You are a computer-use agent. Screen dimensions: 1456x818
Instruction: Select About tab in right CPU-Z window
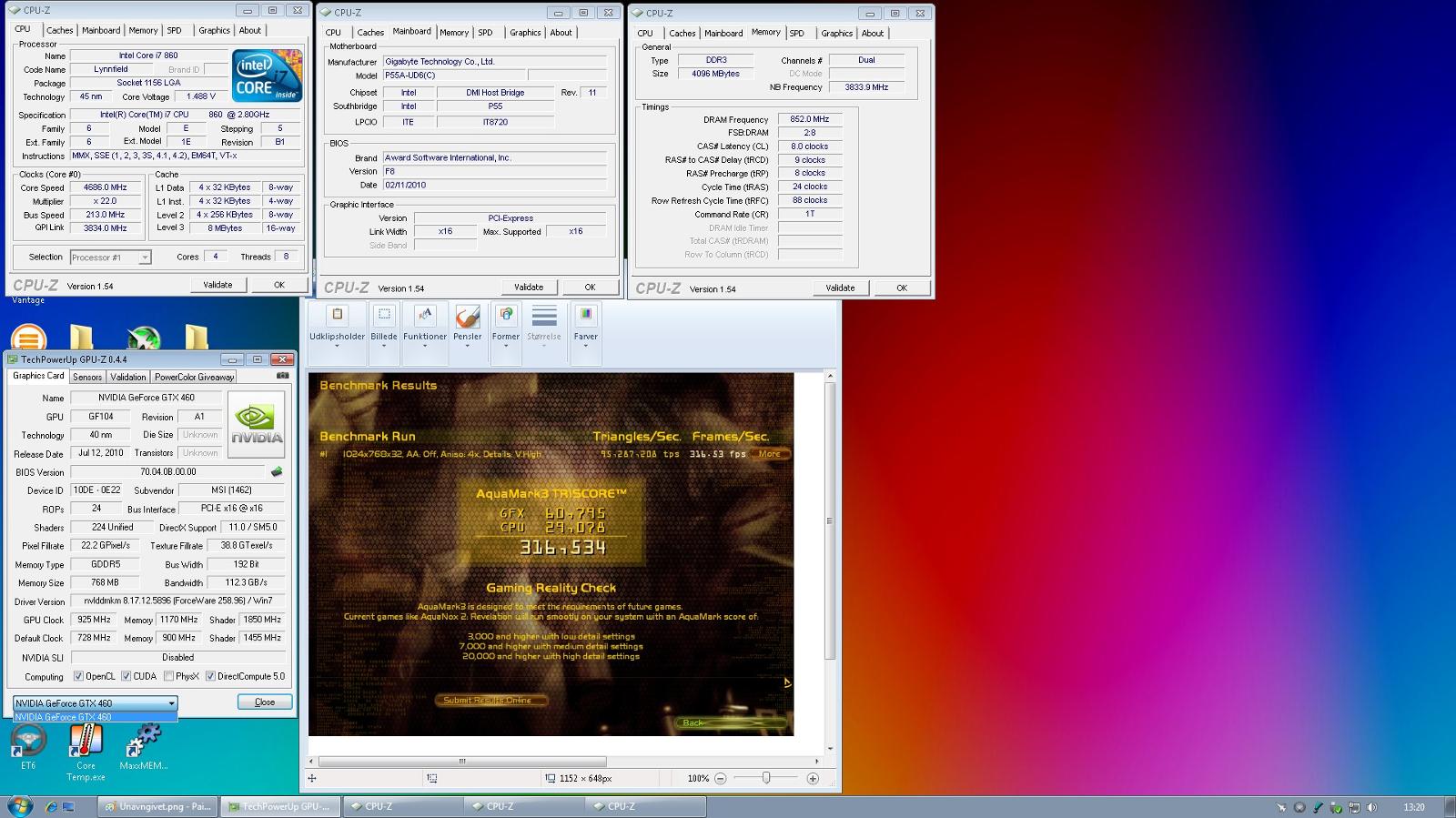tap(873, 33)
